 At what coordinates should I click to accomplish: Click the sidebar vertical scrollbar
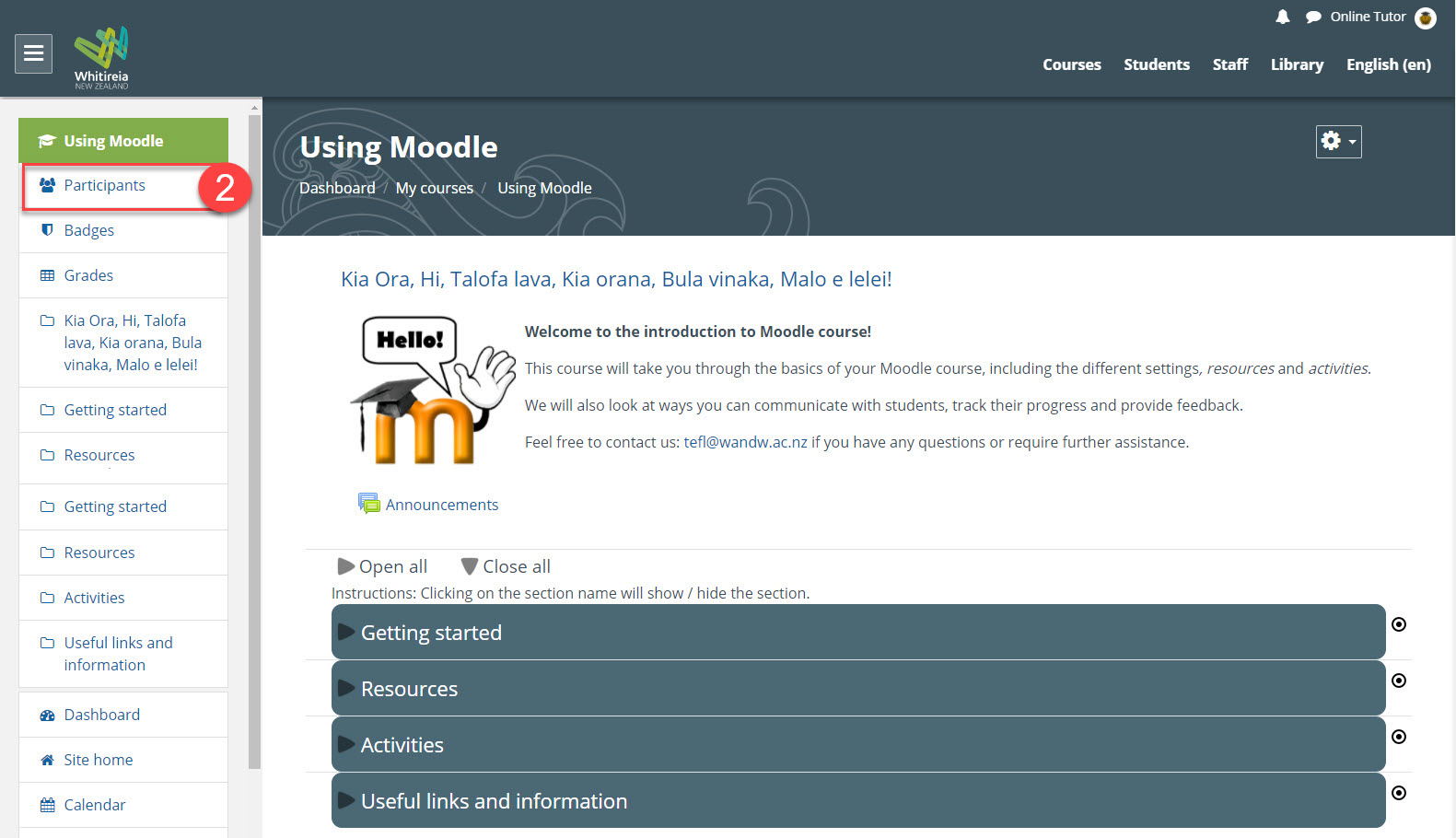[x=255, y=442]
